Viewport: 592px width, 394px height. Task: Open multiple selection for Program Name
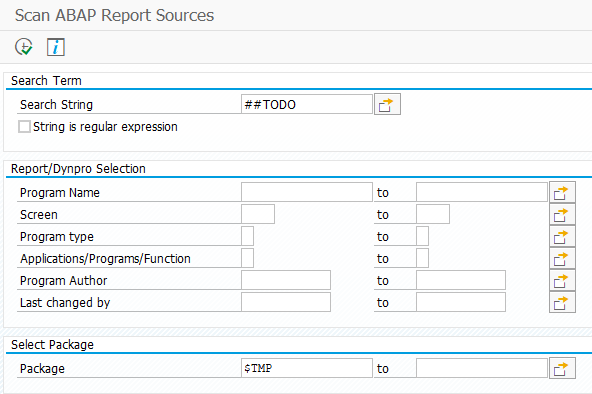click(x=562, y=192)
